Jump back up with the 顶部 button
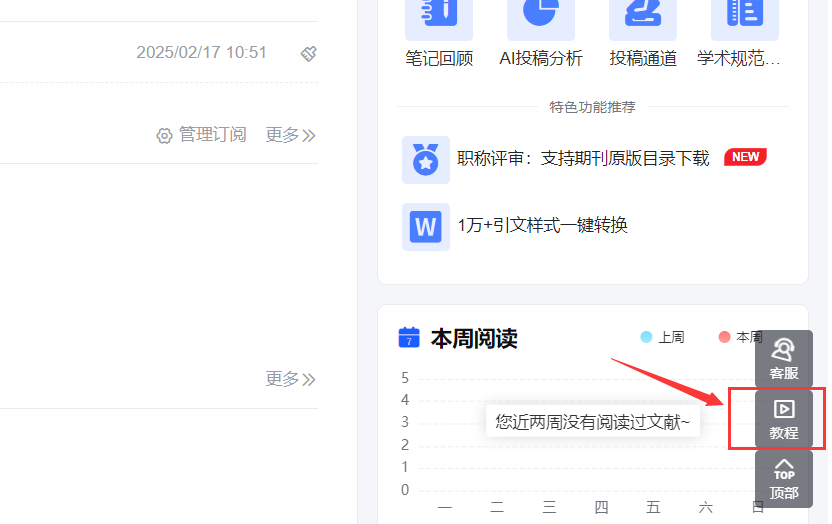Screen dimensions: 832x524 (784, 478)
